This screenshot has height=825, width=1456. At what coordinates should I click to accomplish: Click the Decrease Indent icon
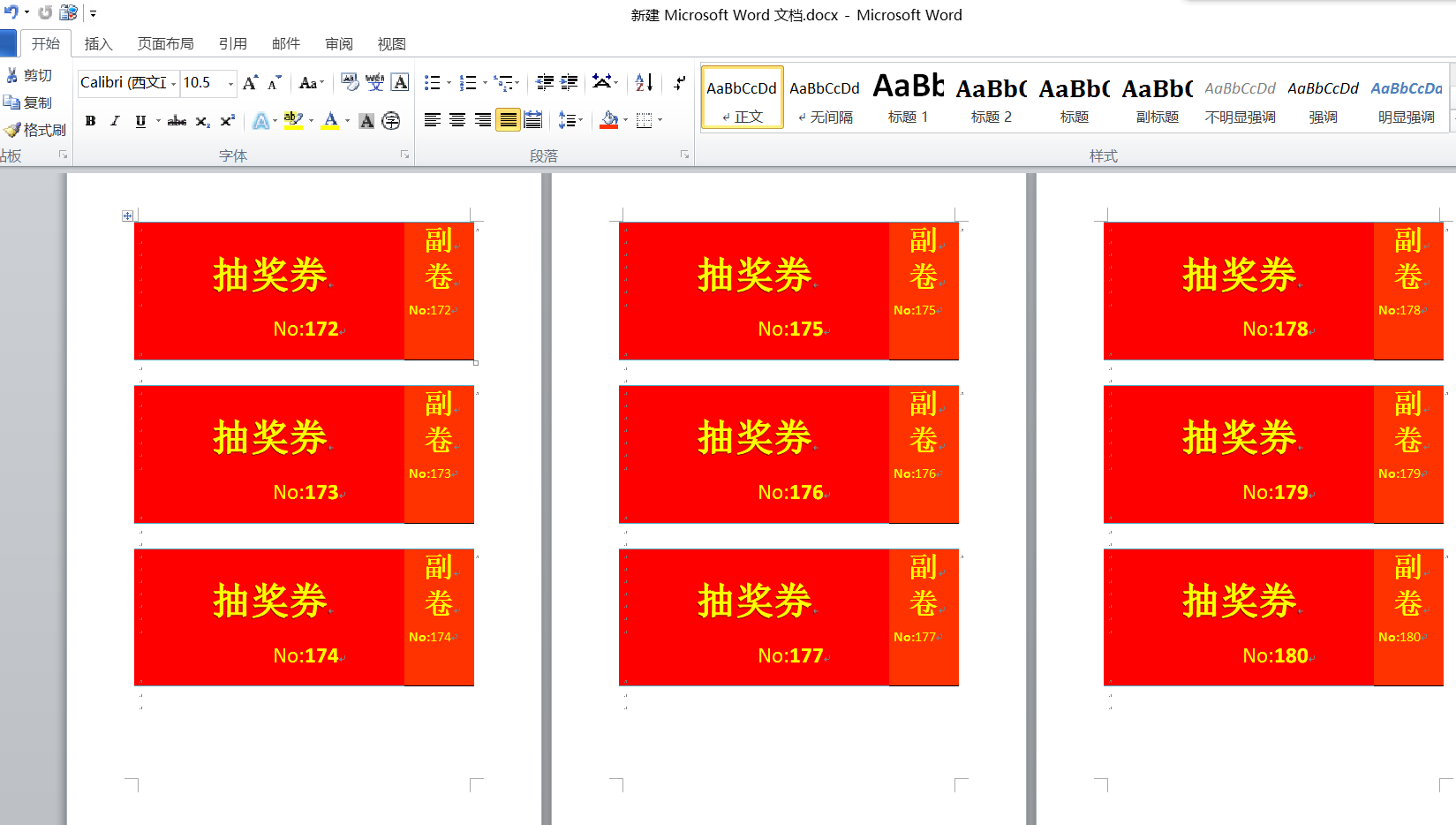[545, 82]
